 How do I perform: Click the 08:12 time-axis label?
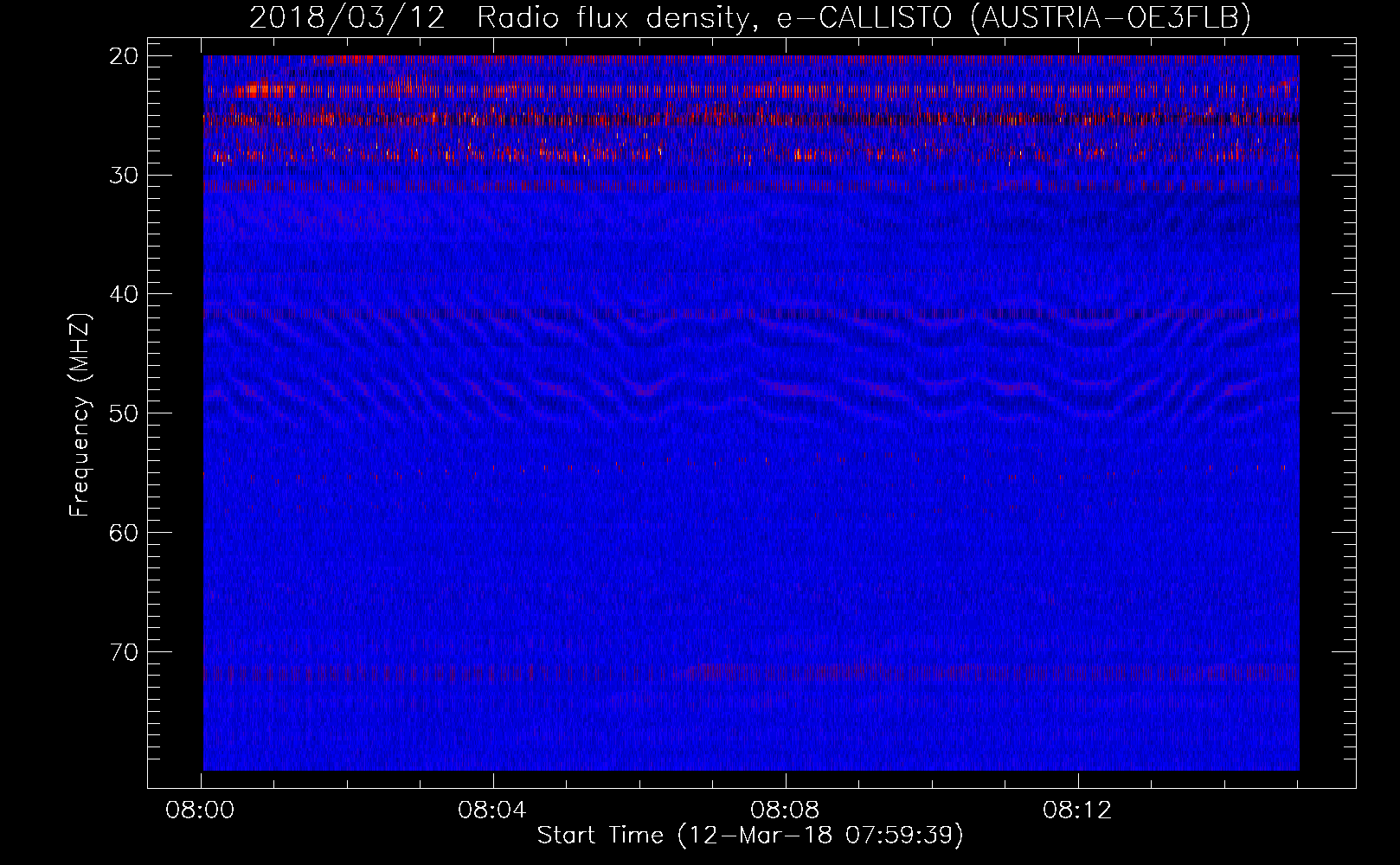[x=1077, y=811]
